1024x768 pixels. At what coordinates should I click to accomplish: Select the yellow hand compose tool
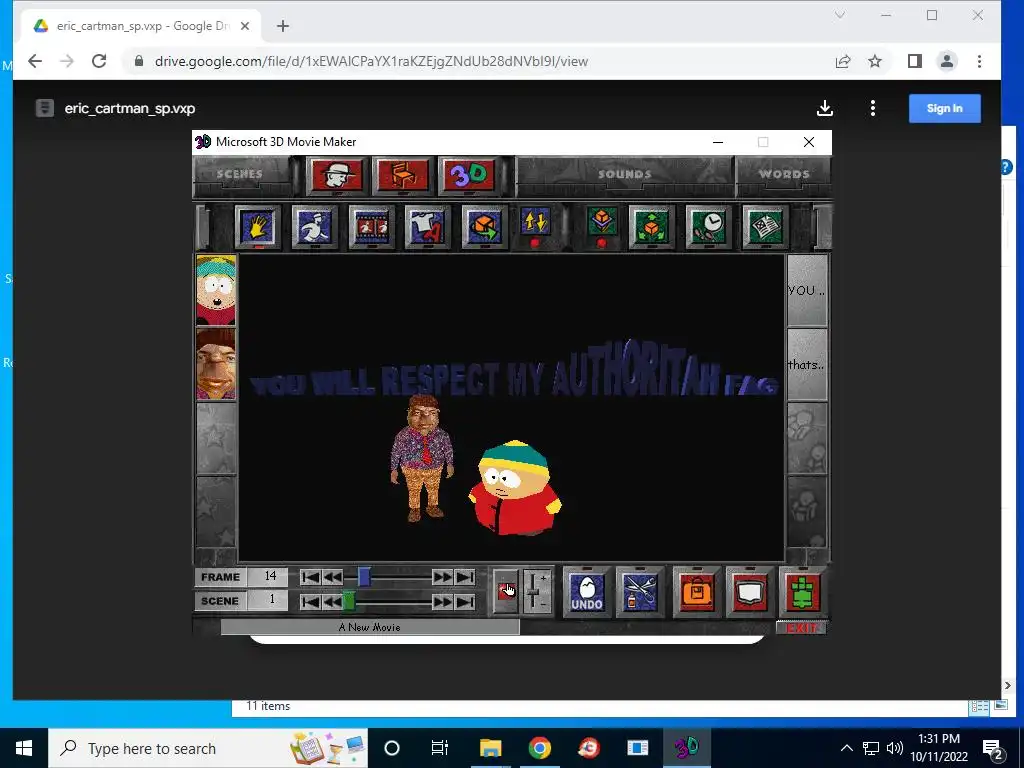pos(257,227)
